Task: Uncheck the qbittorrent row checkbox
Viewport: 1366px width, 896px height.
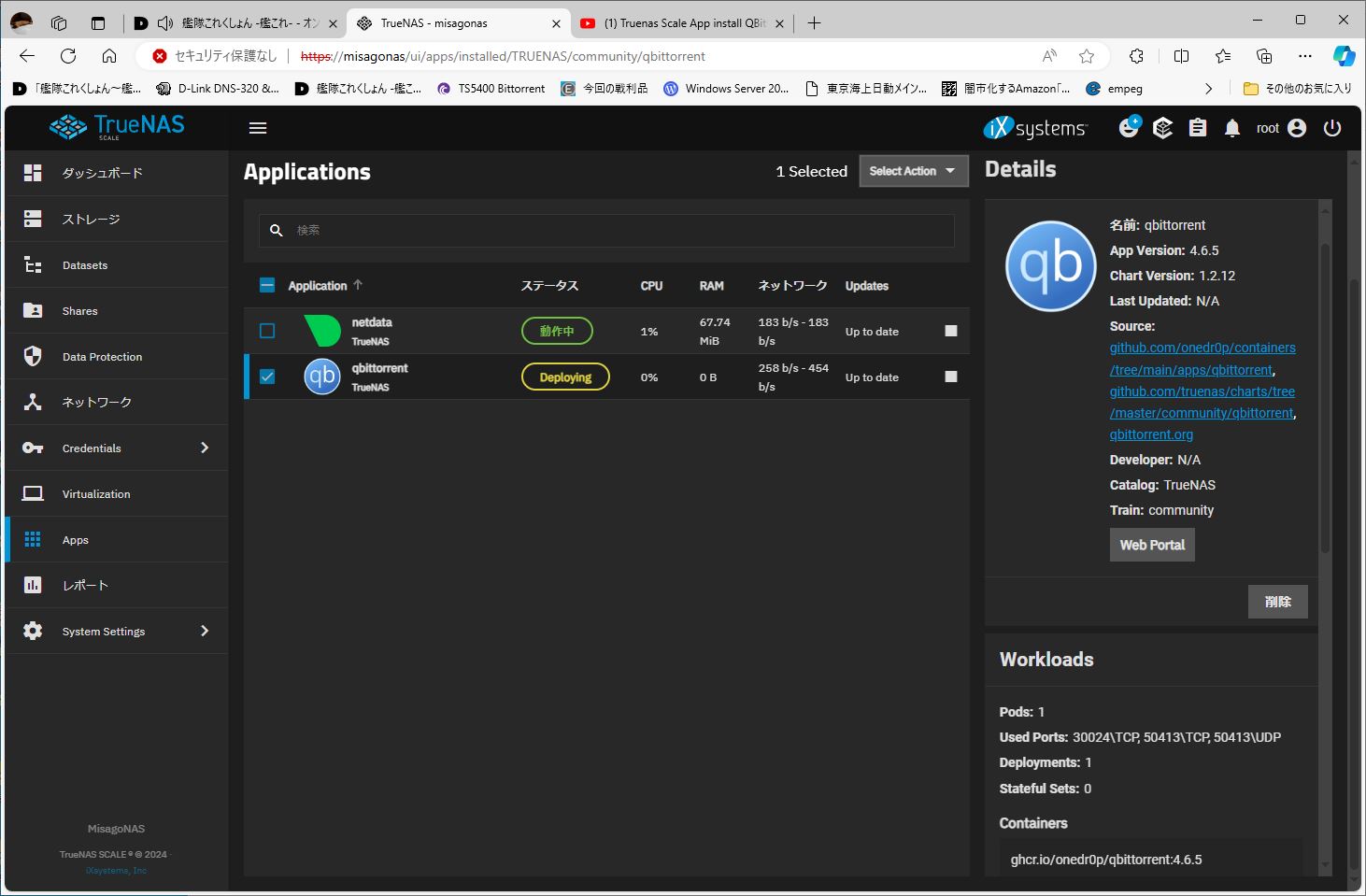Action: pos(267,377)
